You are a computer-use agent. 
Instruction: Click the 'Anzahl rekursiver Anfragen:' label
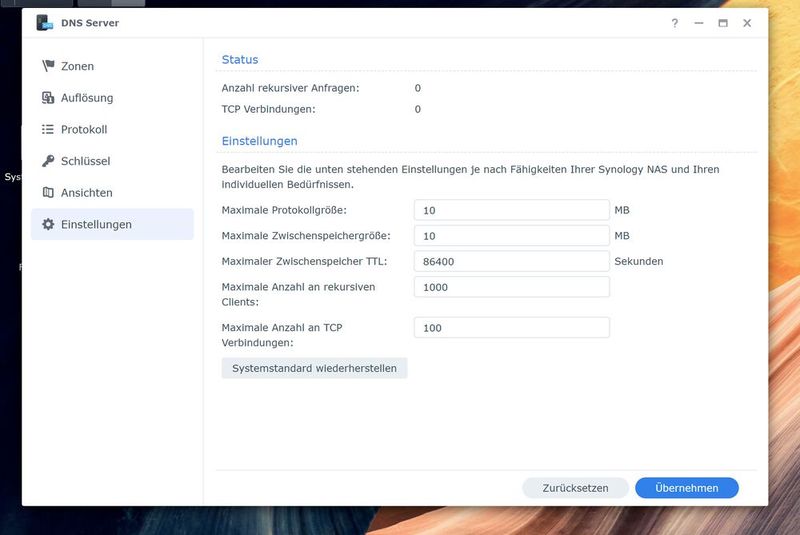(x=290, y=88)
